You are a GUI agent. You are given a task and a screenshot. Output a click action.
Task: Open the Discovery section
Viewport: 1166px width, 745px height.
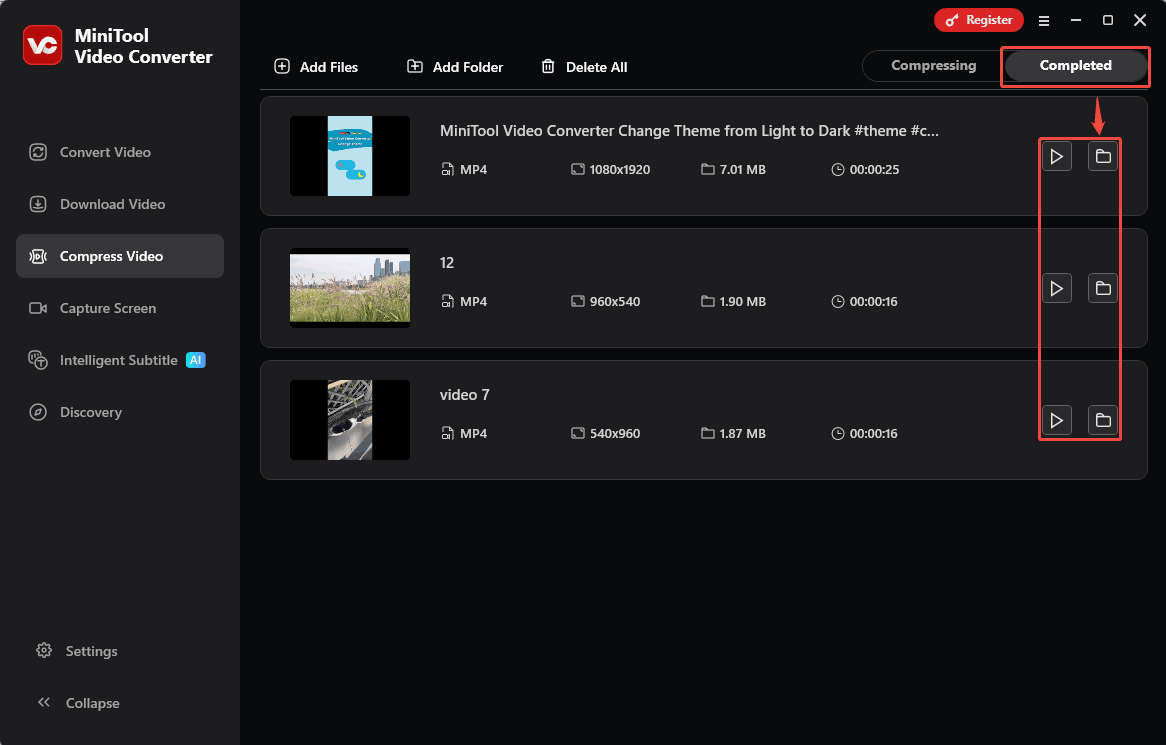tap(93, 412)
